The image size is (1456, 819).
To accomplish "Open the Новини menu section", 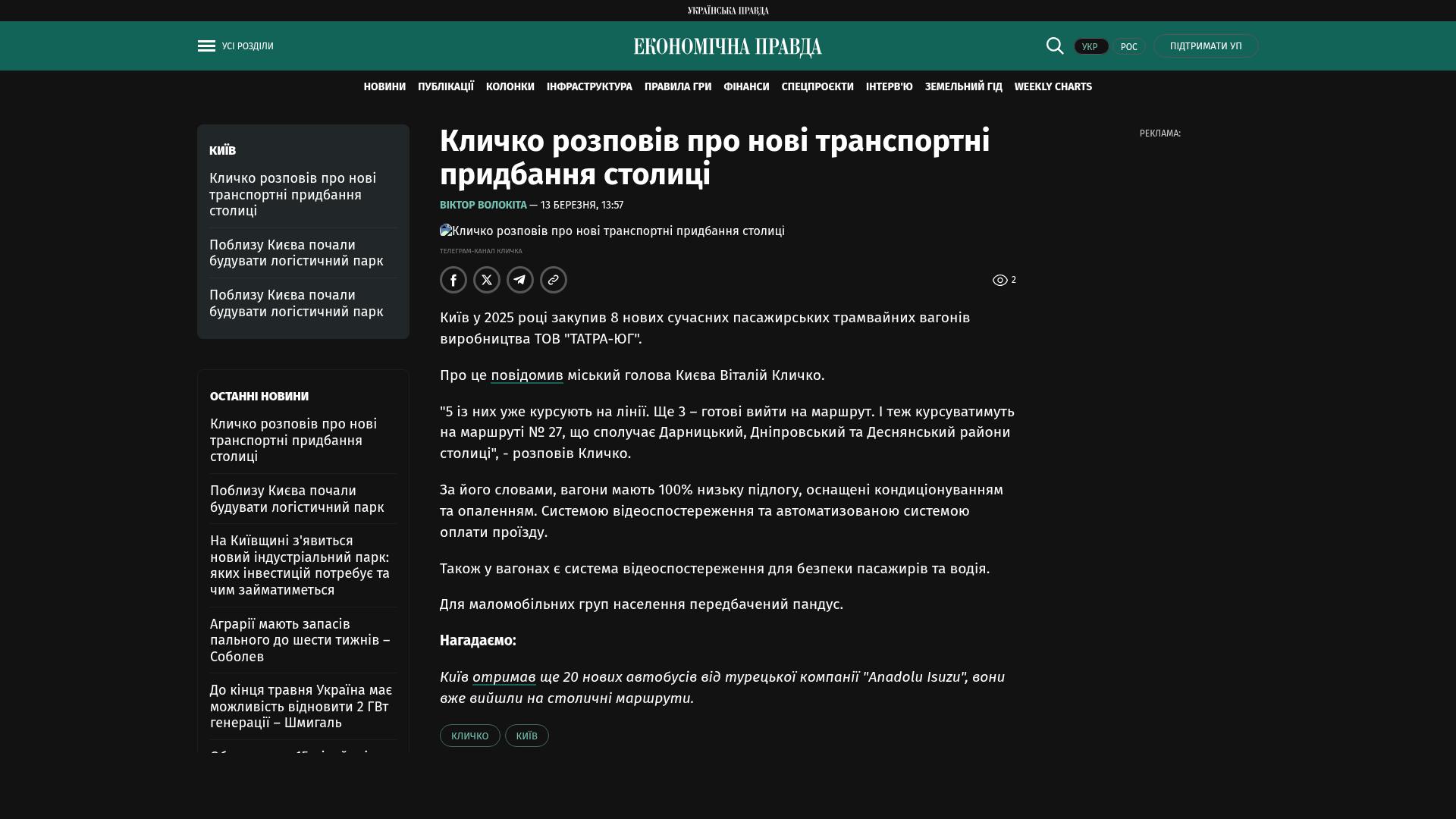I will point(384,87).
